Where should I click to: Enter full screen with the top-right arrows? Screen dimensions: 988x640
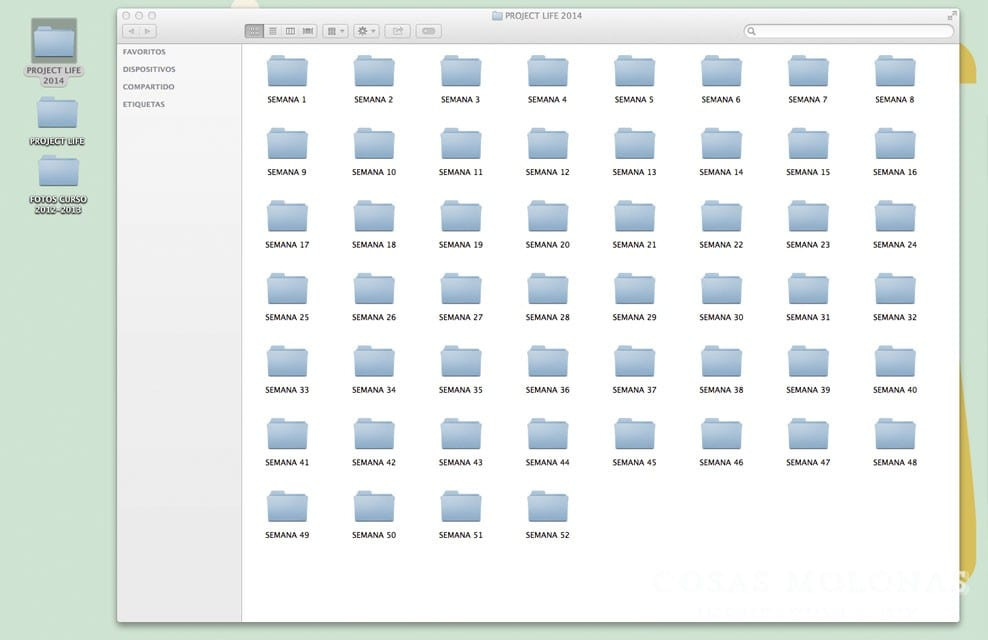pos(951,16)
